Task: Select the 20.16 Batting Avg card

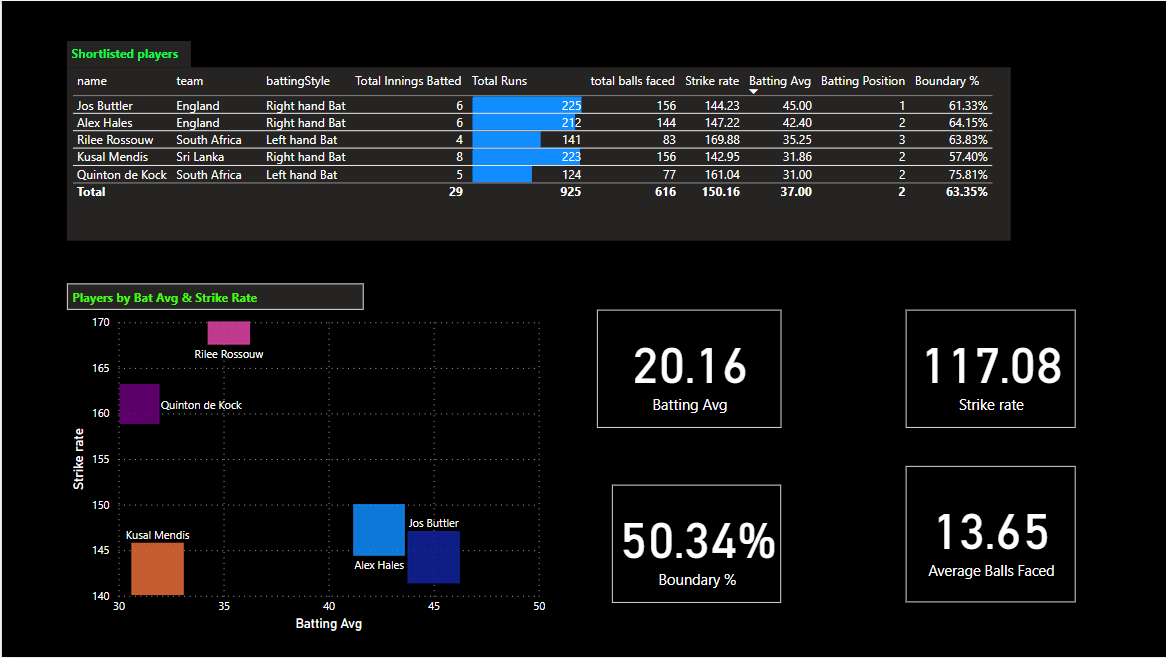Action: (x=688, y=368)
